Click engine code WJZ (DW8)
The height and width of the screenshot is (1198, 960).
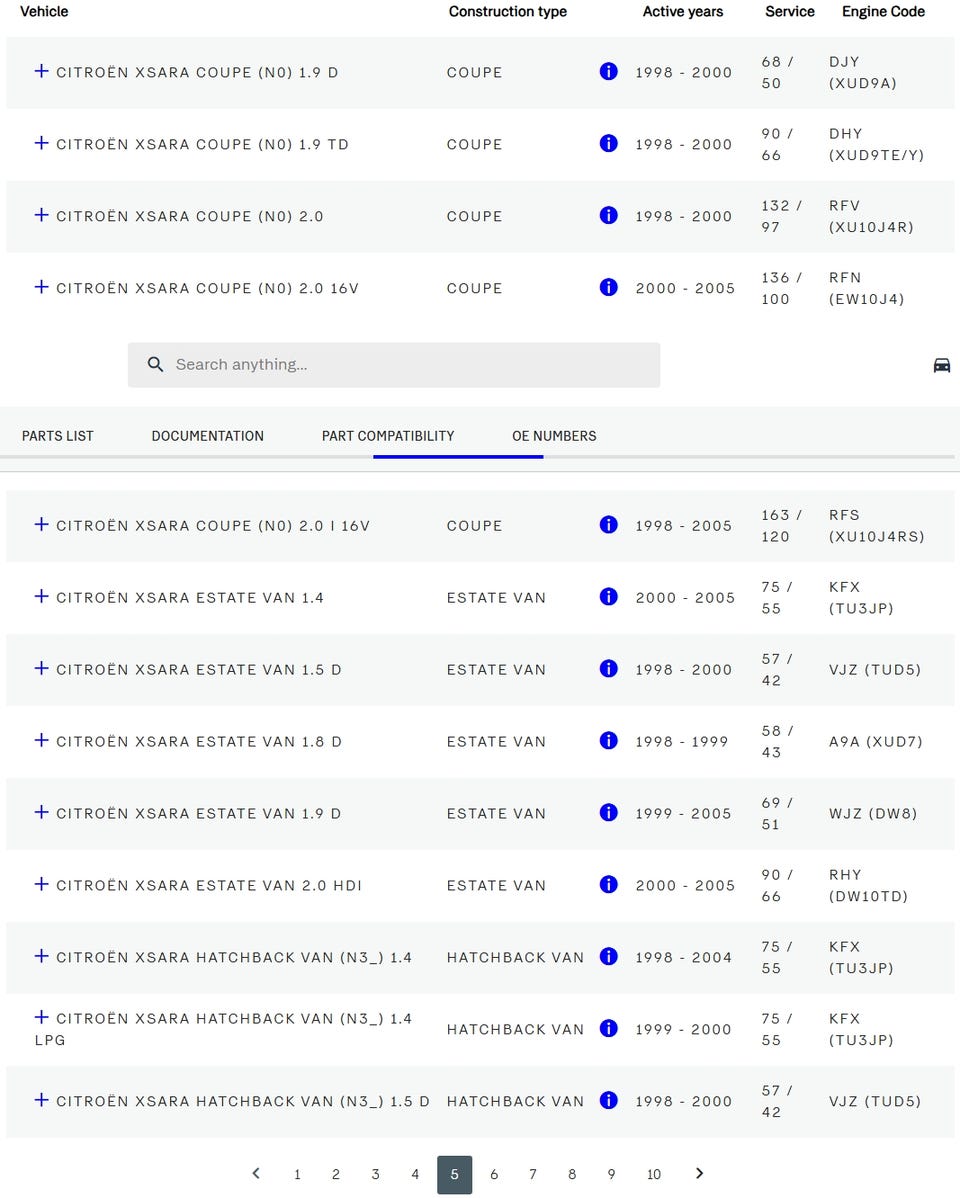pyautogui.click(x=873, y=813)
